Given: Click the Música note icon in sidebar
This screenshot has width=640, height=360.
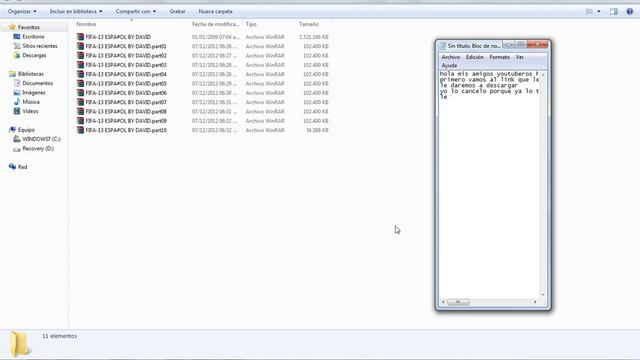Looking at the screenshot, I should pos(17,102).
